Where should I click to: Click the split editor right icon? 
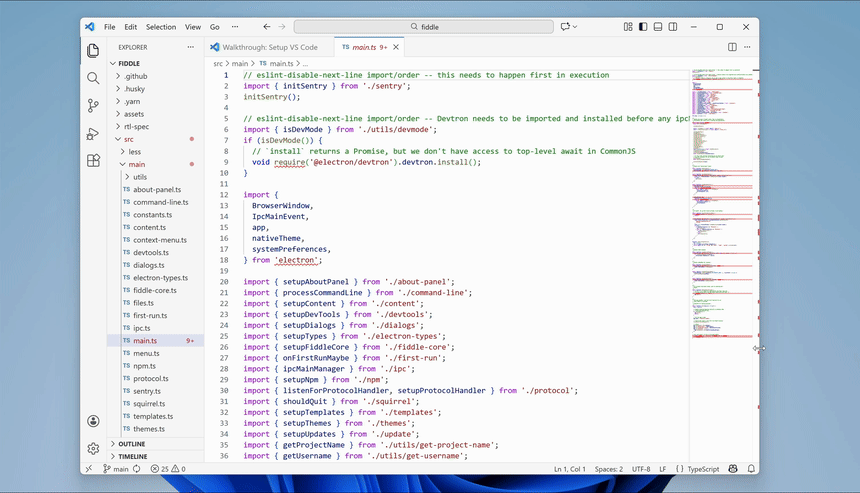(x=732, y=47)
